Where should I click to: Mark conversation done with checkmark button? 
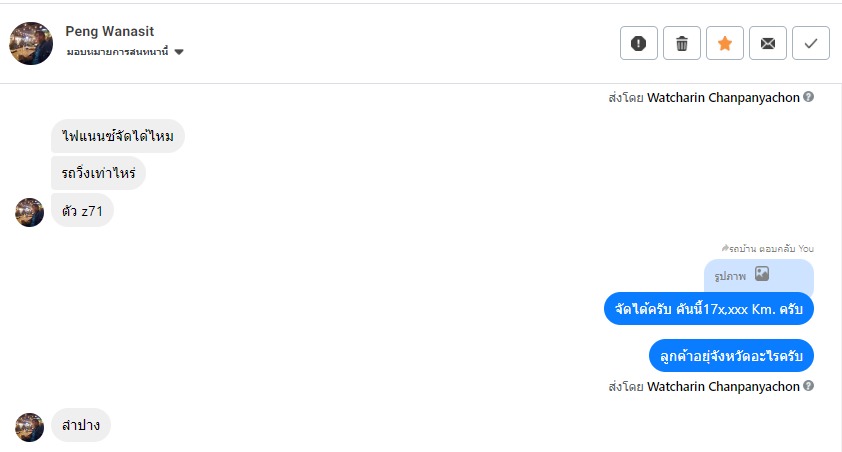(811, 43)
